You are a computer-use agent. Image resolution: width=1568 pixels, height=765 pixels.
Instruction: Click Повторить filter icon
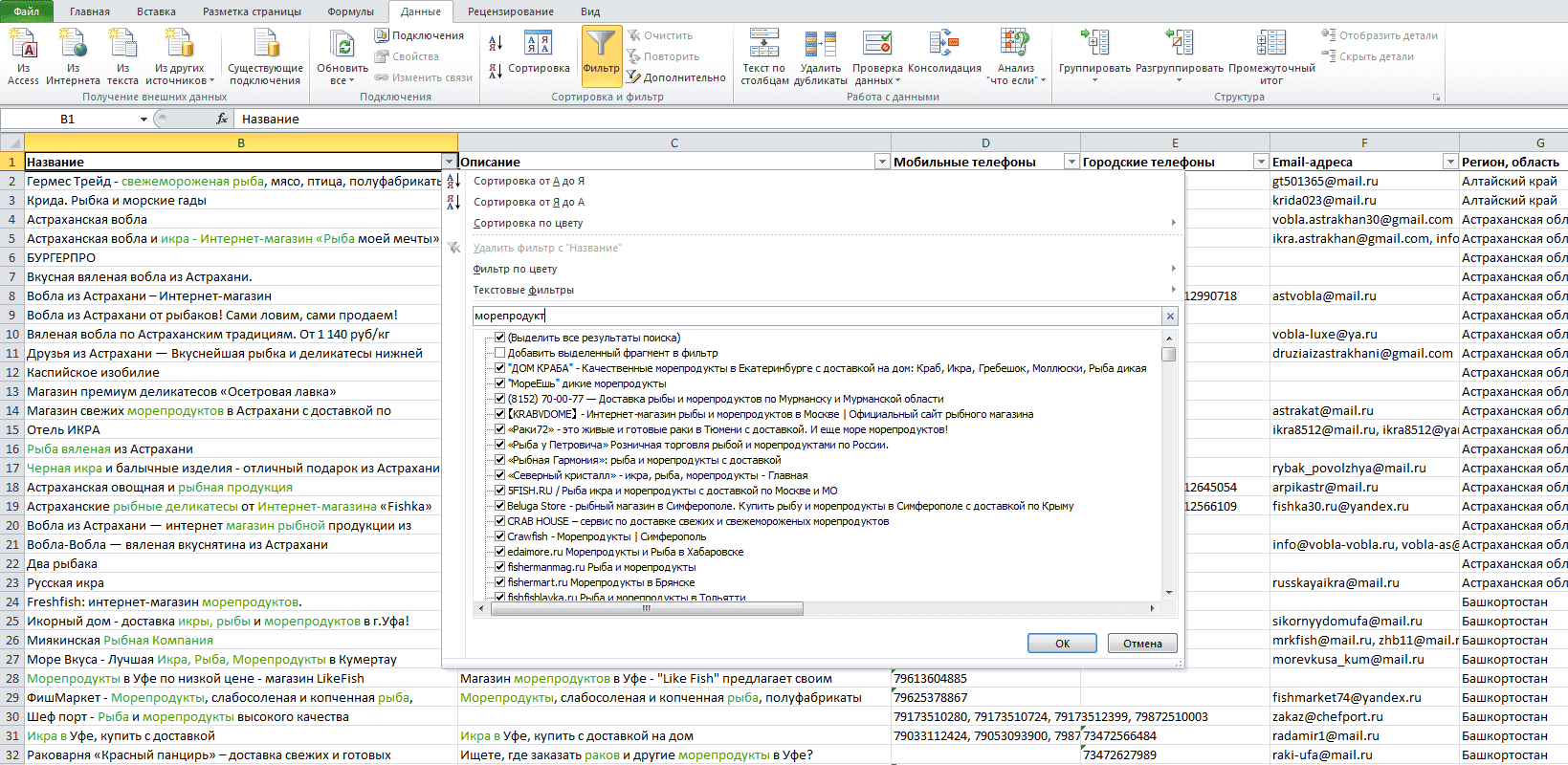pos(663,56)
